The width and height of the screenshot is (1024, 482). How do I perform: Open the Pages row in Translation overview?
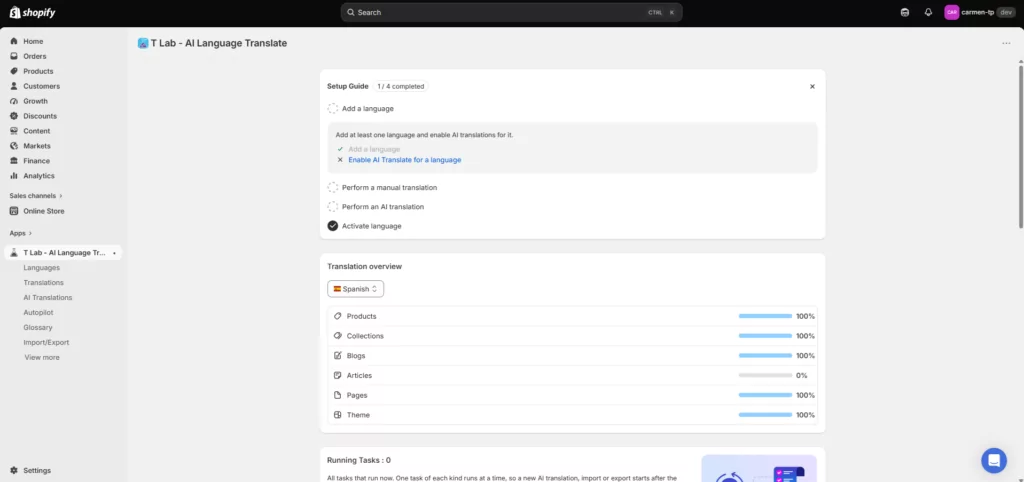[x=573, y=395]
